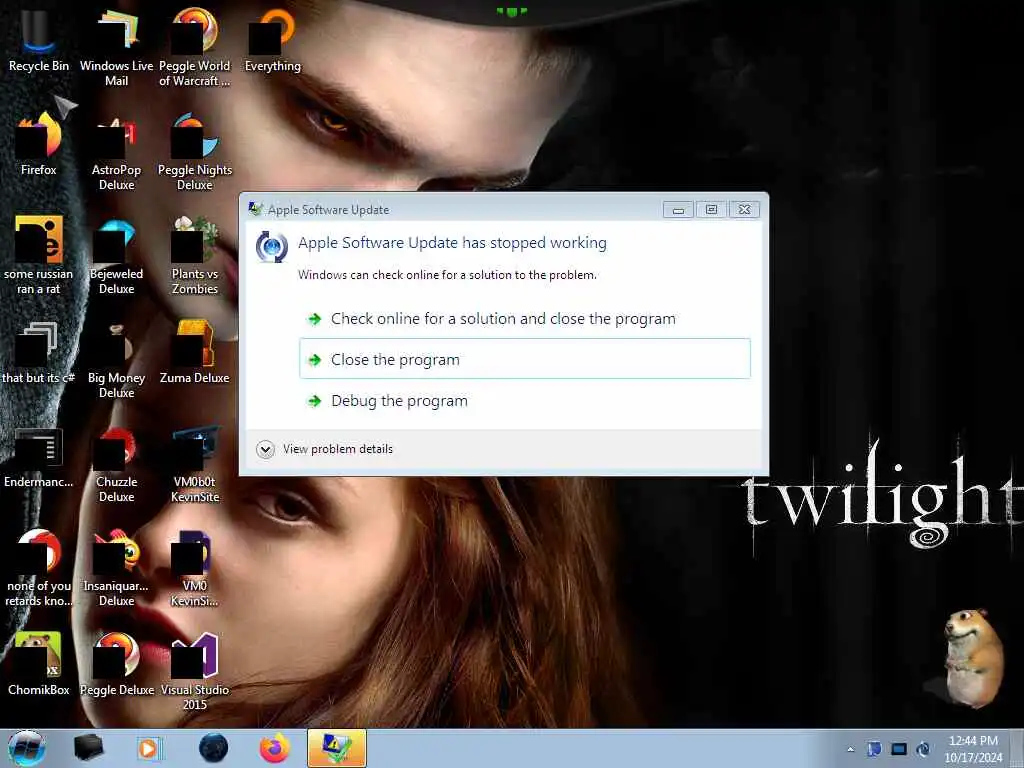Click the hamster gadget on desktop
The height and width of the screenshot is (768, 1024).
coord(973,657)
